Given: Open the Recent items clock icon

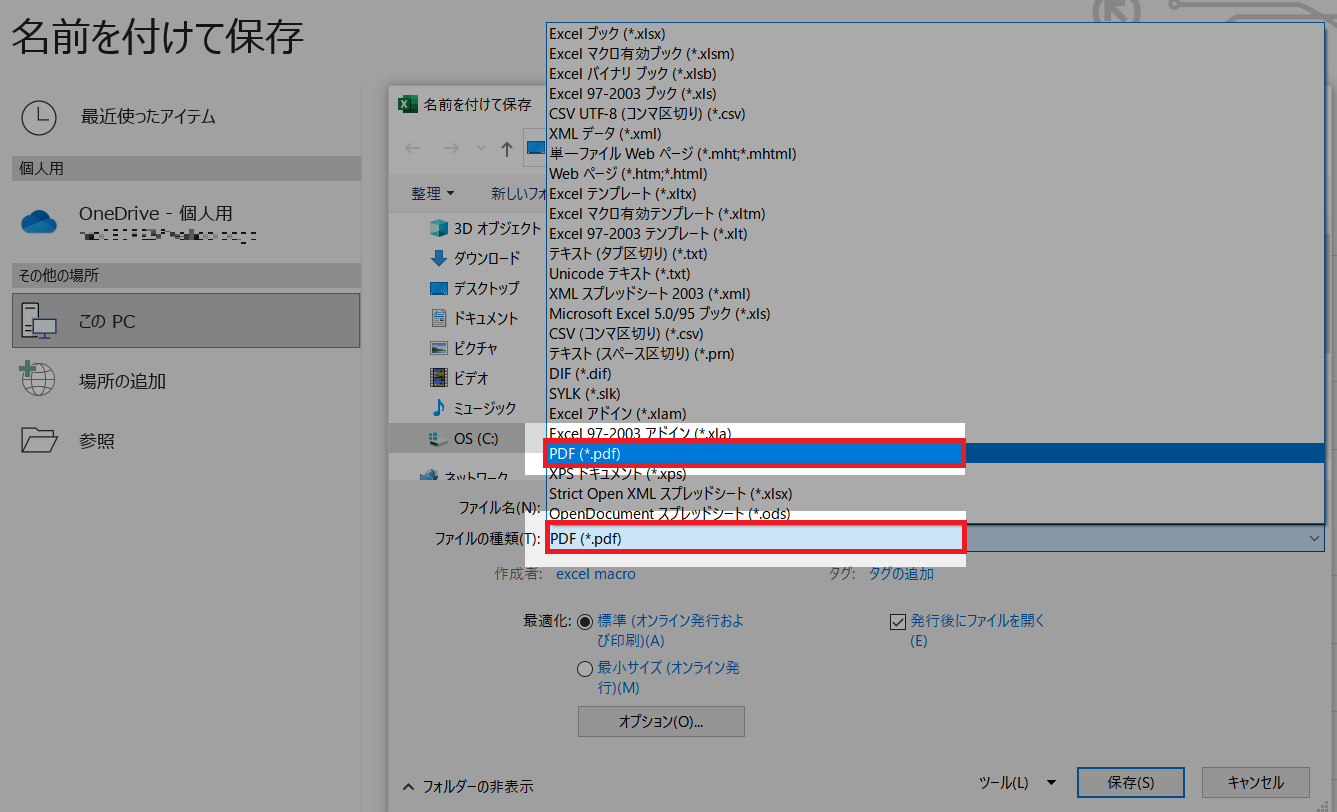Looking at the screenshot, I should (x=39, y=117).
